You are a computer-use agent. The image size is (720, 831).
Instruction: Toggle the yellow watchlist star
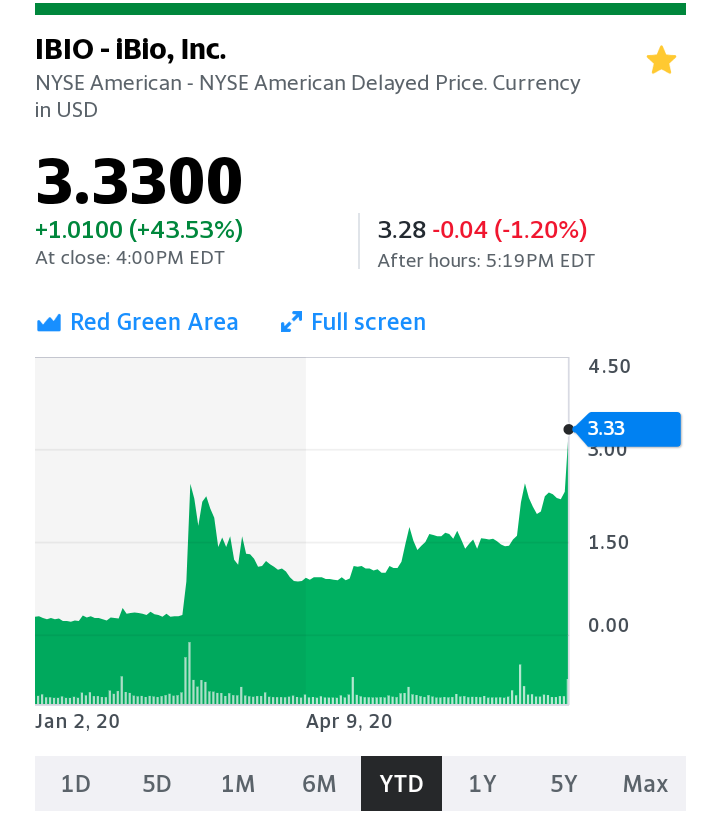[x=661, y=60]
